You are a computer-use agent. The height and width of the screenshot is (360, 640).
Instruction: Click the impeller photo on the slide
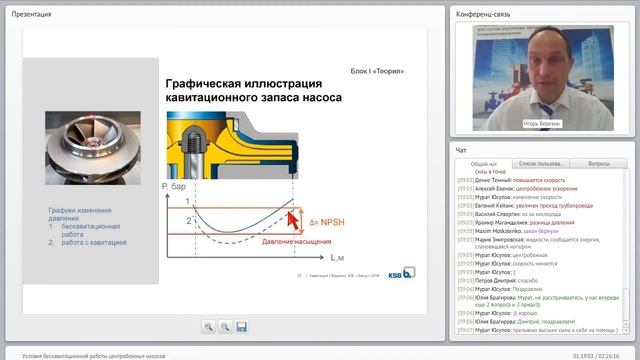93,148
